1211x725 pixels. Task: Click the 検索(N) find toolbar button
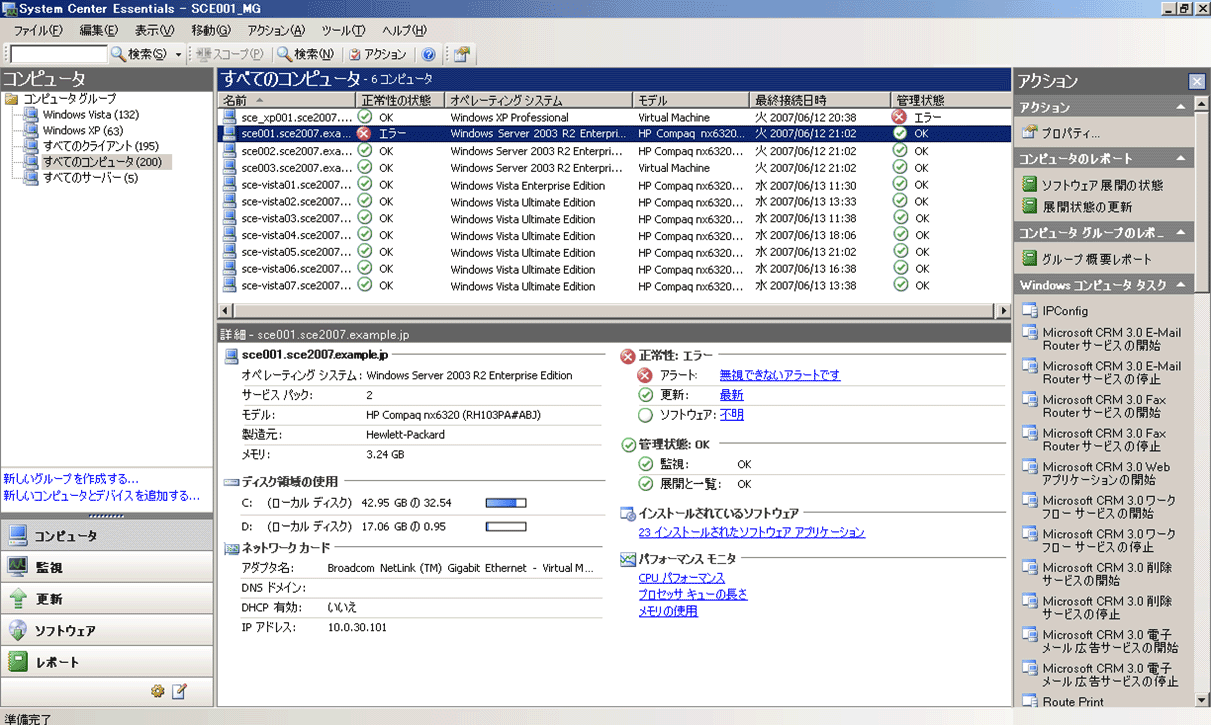pos(306,54)
